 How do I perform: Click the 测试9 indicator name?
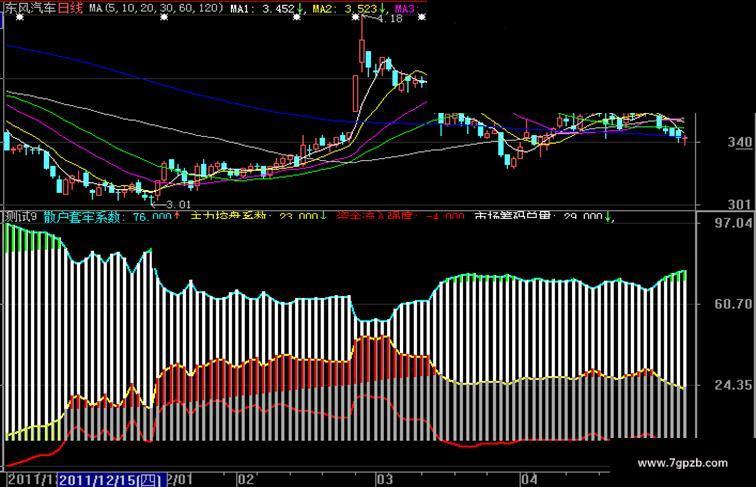point(21,217)
